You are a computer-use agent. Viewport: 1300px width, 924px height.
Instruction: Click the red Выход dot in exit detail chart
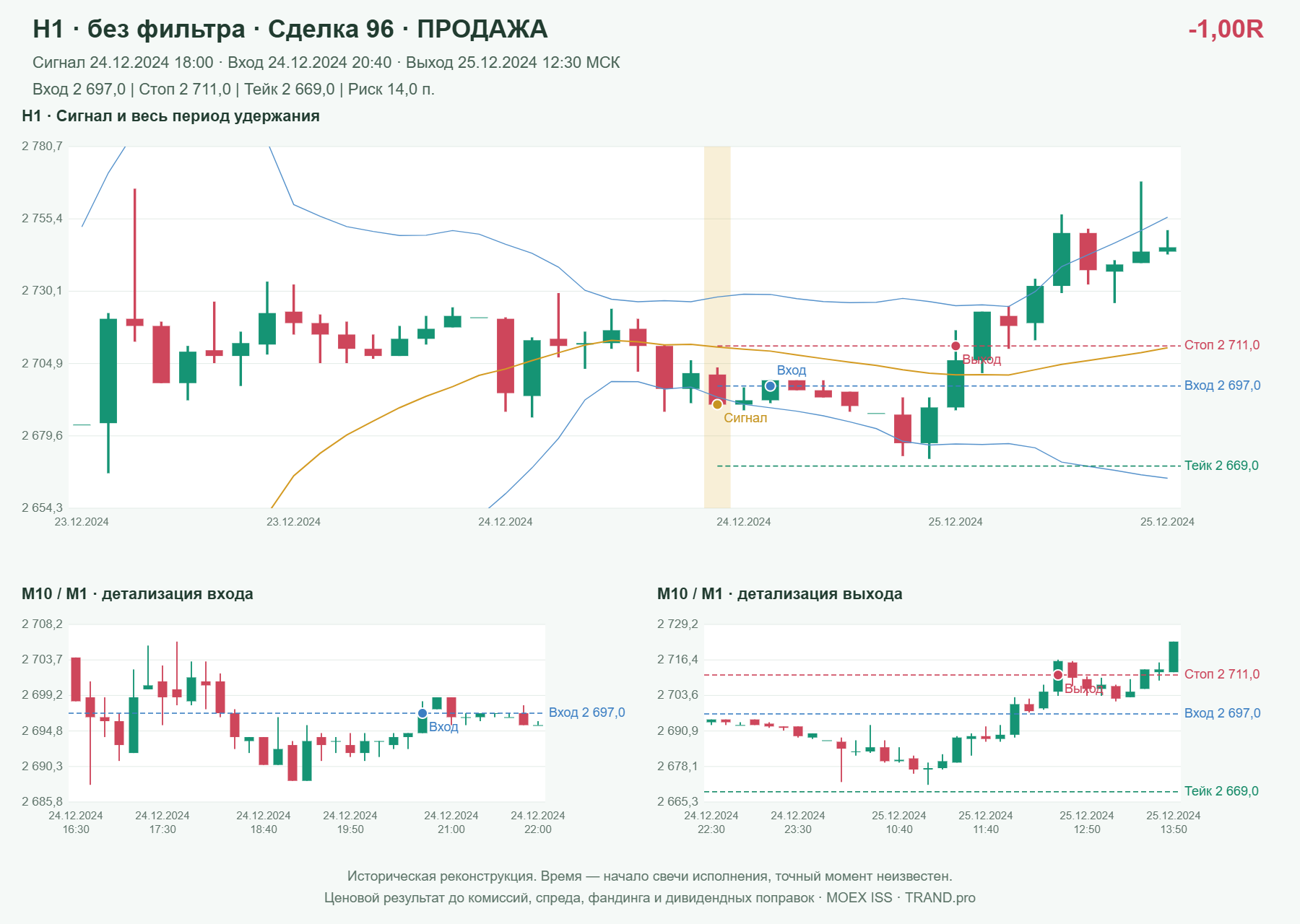pos(1058,675)
